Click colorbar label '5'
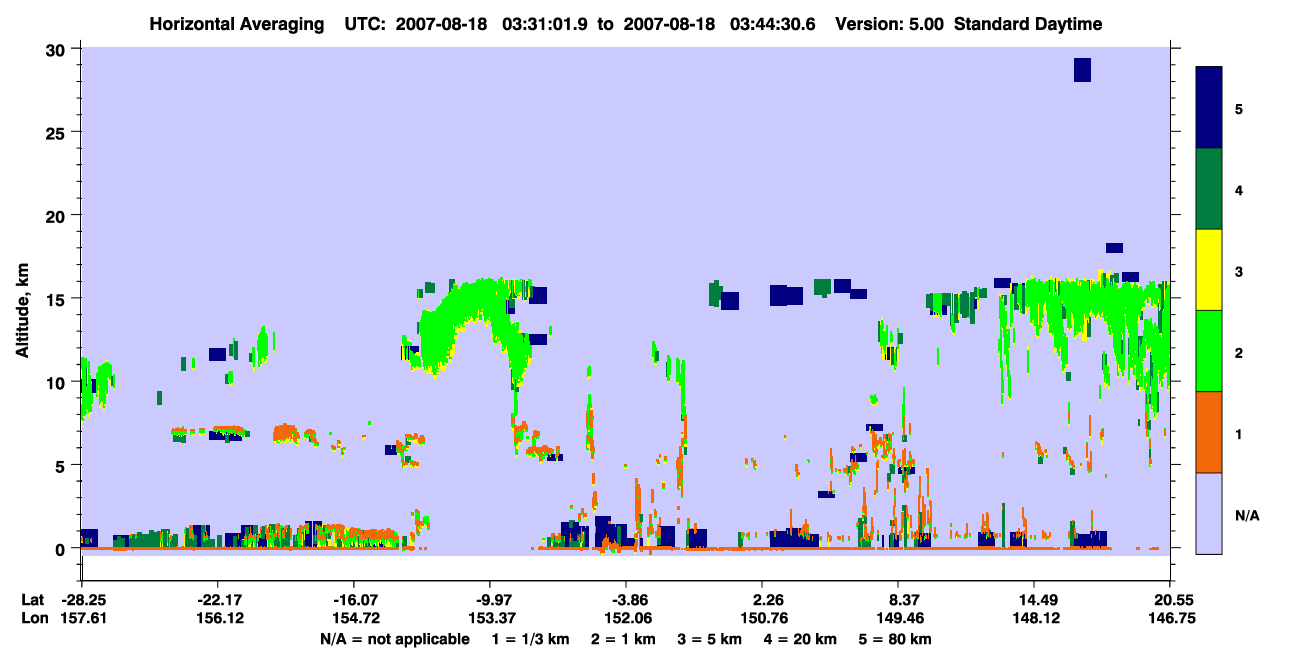The width and height of the screenshot is (1300, 667). point(1239,108)
